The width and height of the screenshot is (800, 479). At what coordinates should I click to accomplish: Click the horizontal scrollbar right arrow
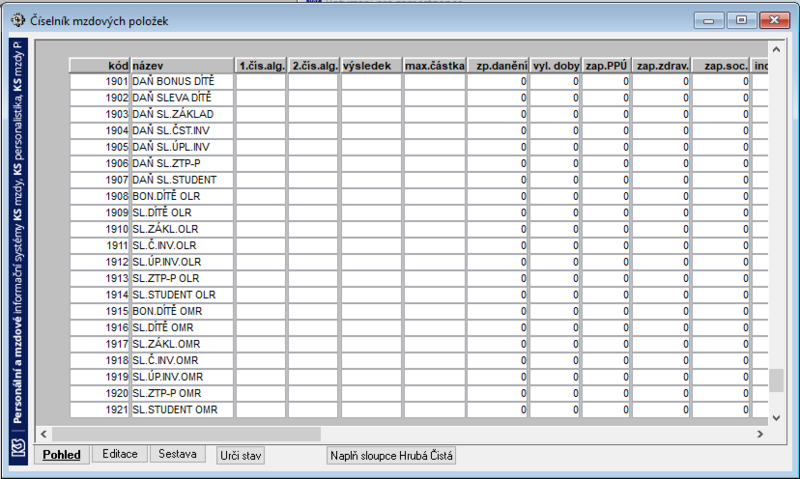(x=760, y=434)
